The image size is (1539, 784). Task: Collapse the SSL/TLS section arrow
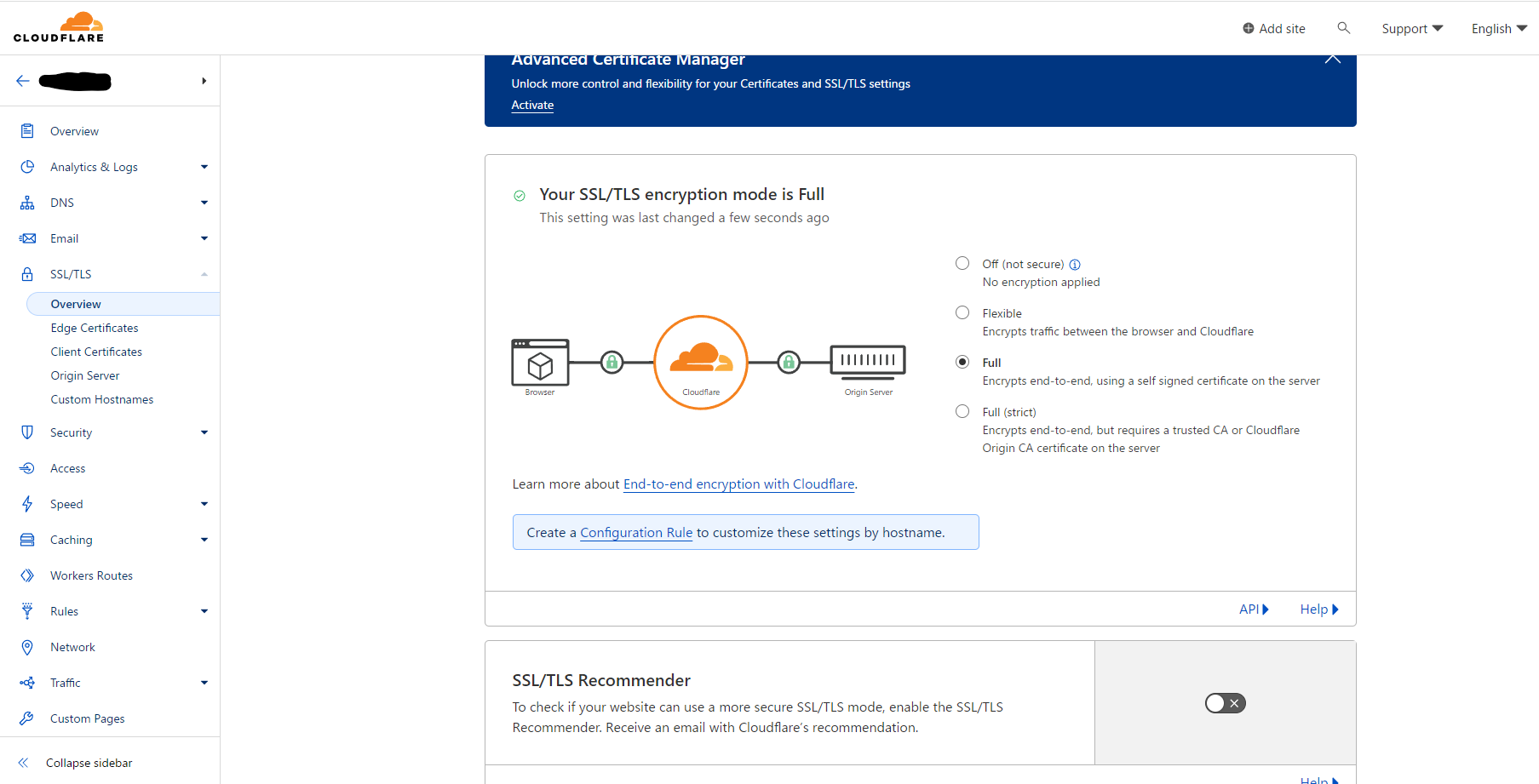point(204,274)
